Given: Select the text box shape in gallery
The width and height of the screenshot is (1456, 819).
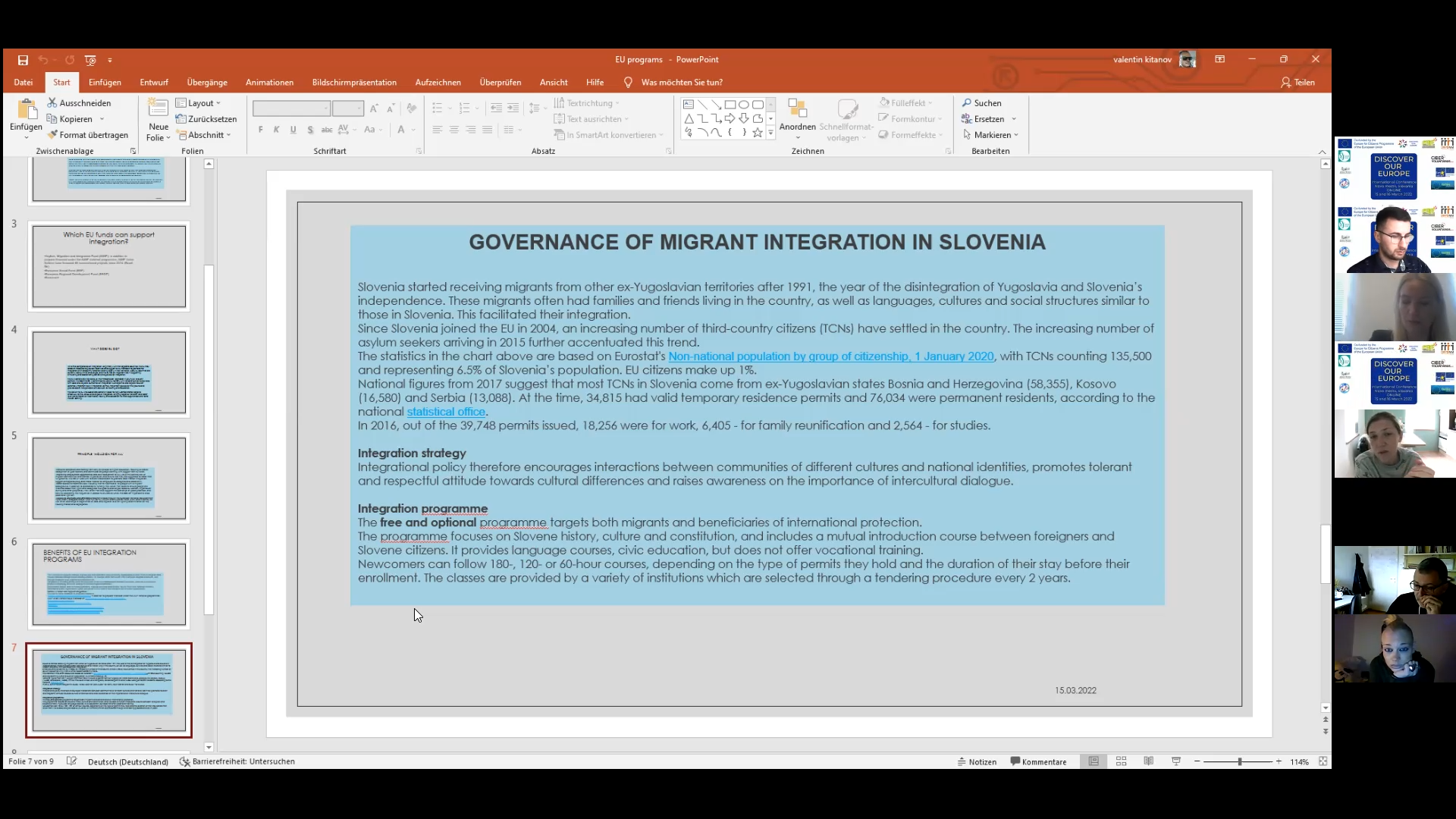Looking at the screenshot, I should (689, 105).
